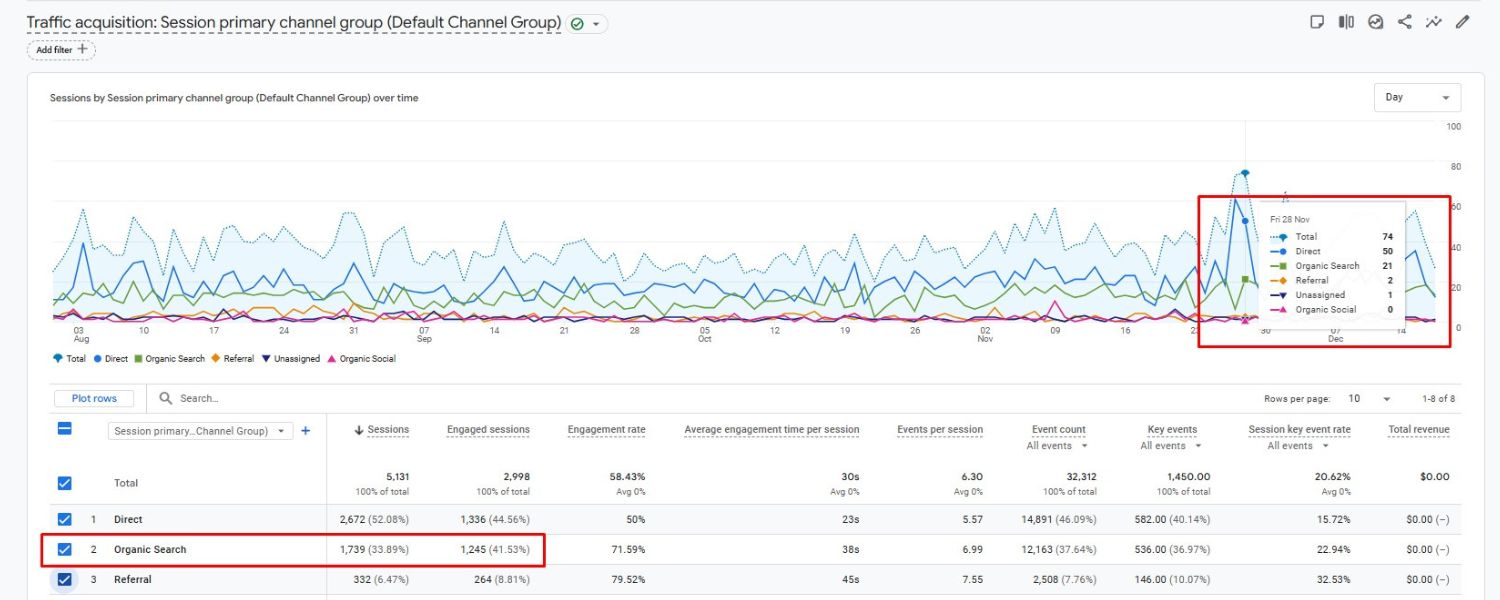
Task: Open the annotations note icon
Action: coord(1317,22)
